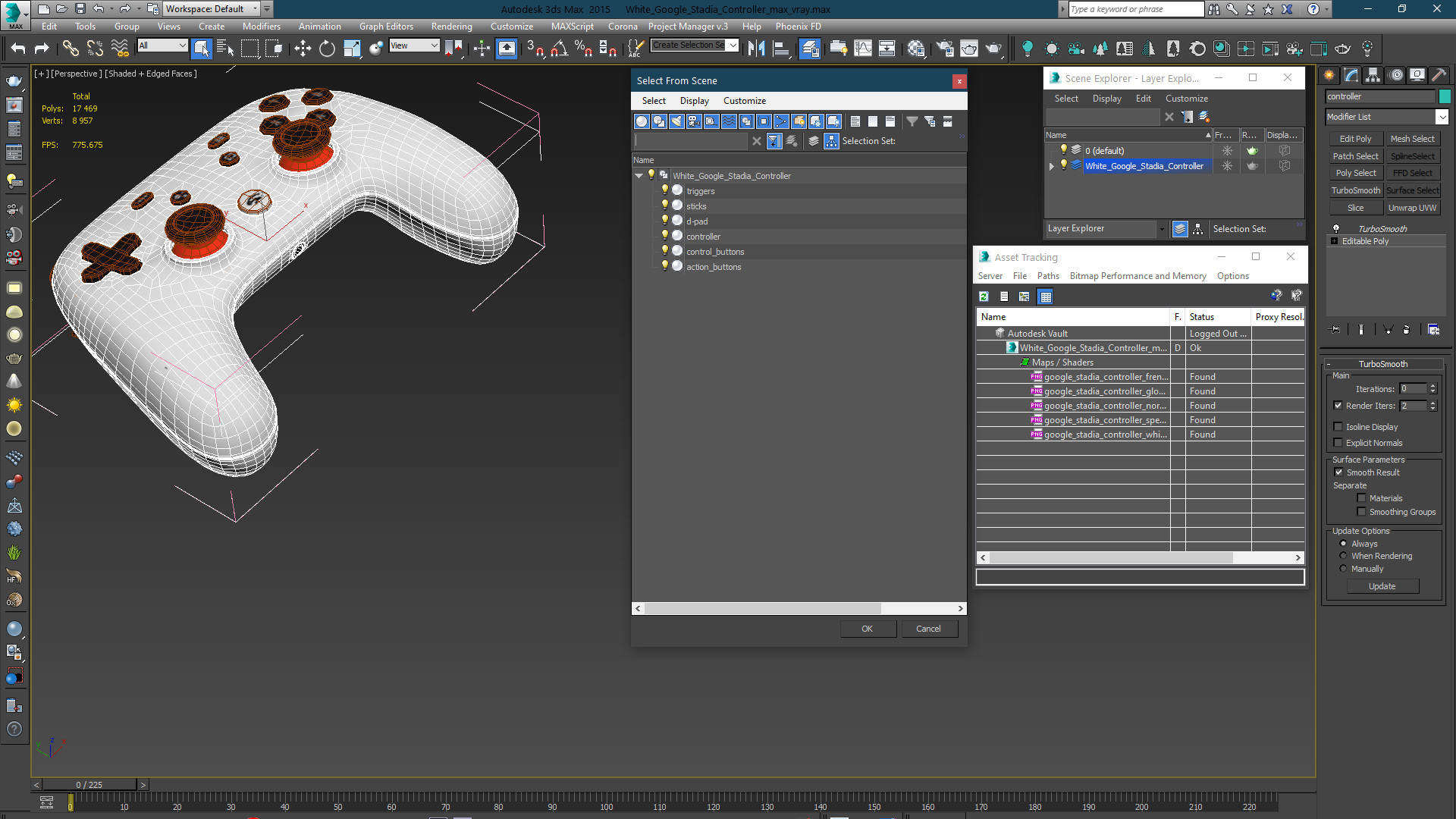Toggle the TurboSmooth modifier light bulb
Viewport: 1456px width, 819px height.
pyautogui.click(x=1336, y=228)
